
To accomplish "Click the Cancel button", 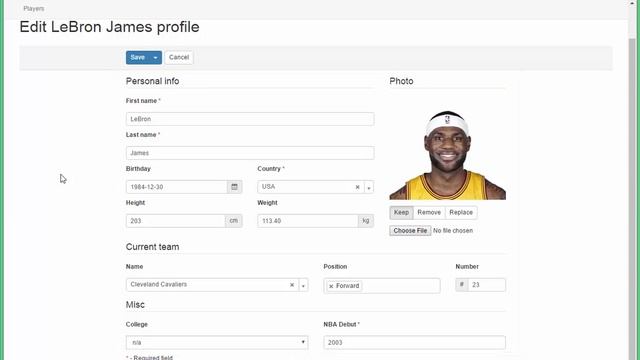I will coord(179,58).
